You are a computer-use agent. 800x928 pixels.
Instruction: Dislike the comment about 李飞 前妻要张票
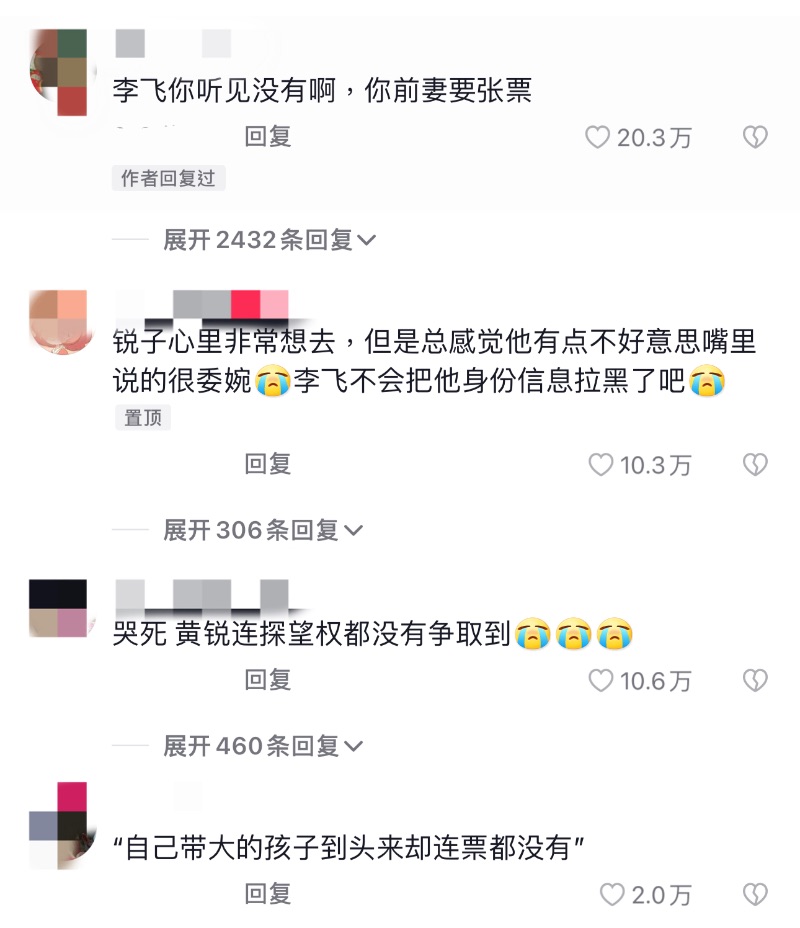pyautogui.click(x=755, y=137)
